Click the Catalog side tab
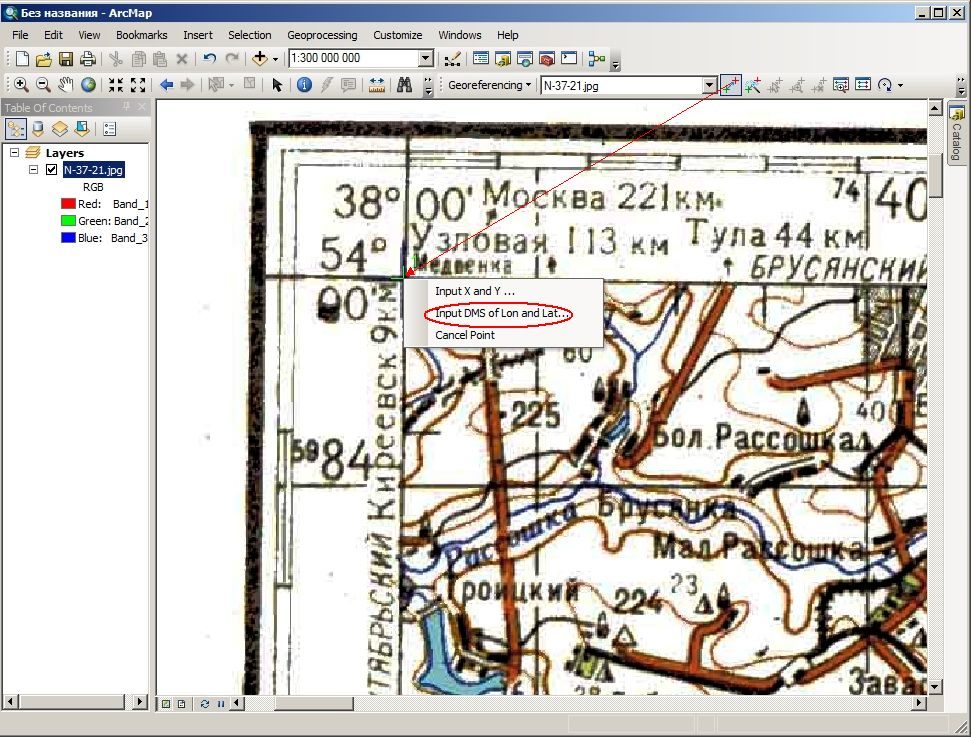This screenshot has height=737, width=971. click(957, 134)
